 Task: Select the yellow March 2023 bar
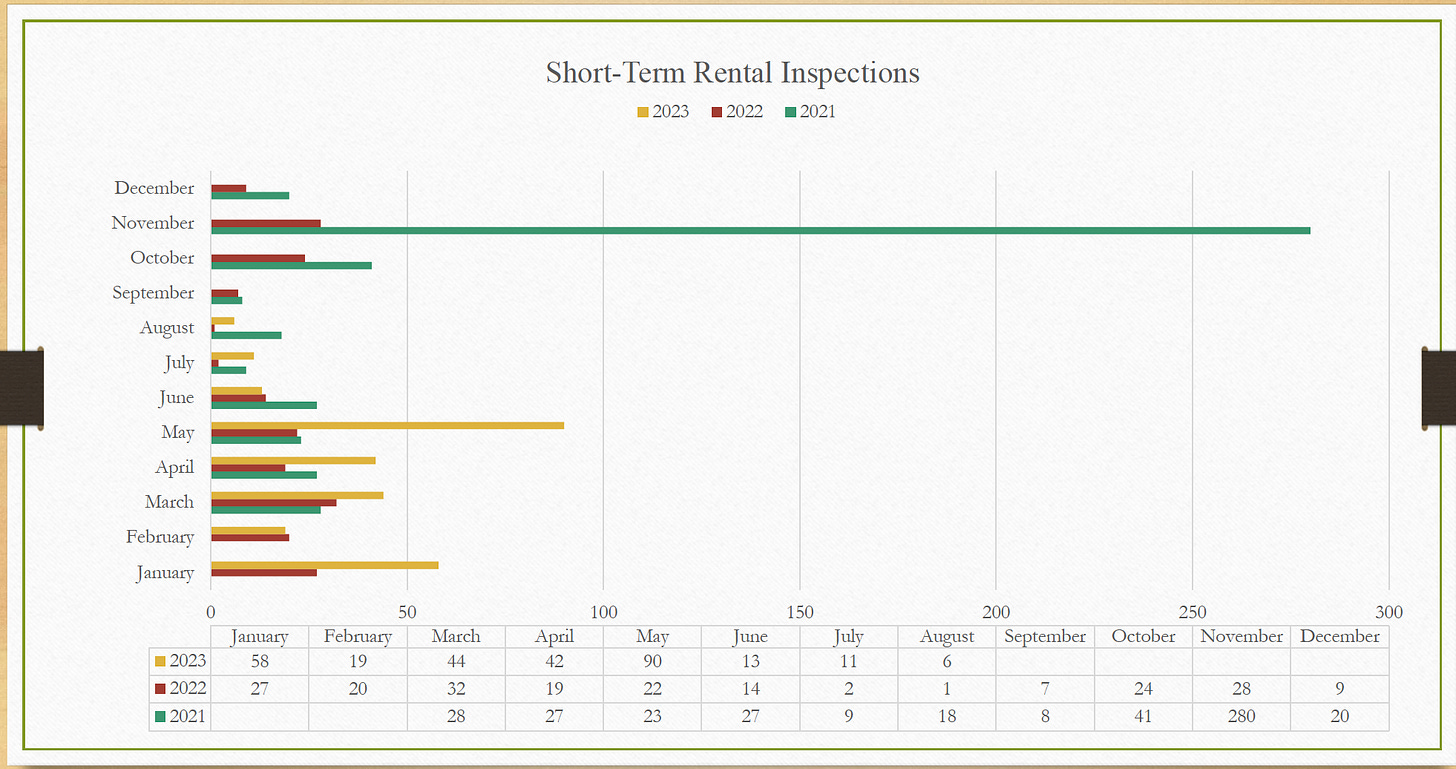(297, 495)
